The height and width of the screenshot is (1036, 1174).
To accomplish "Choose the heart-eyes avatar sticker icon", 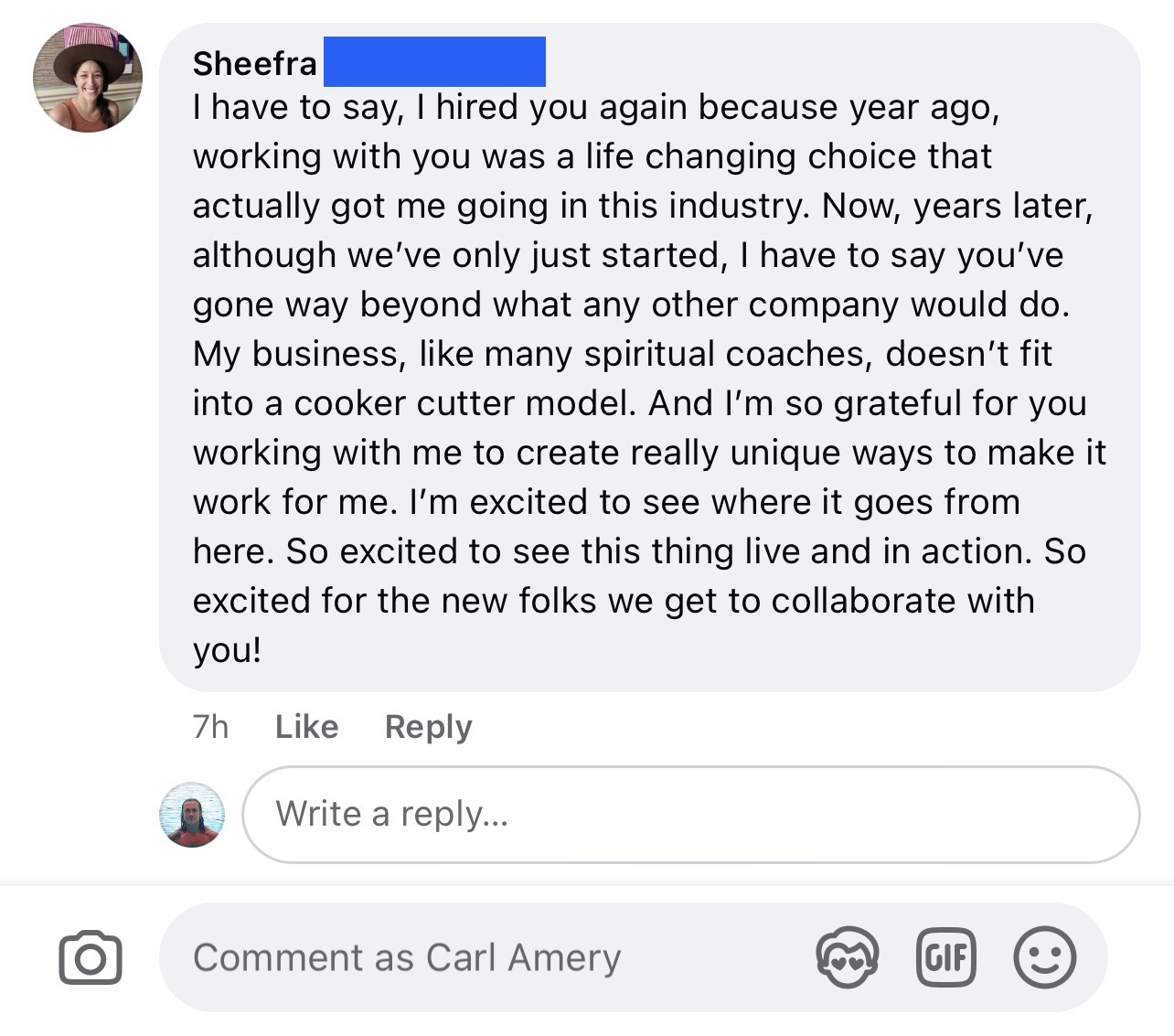I will (847, 957).
